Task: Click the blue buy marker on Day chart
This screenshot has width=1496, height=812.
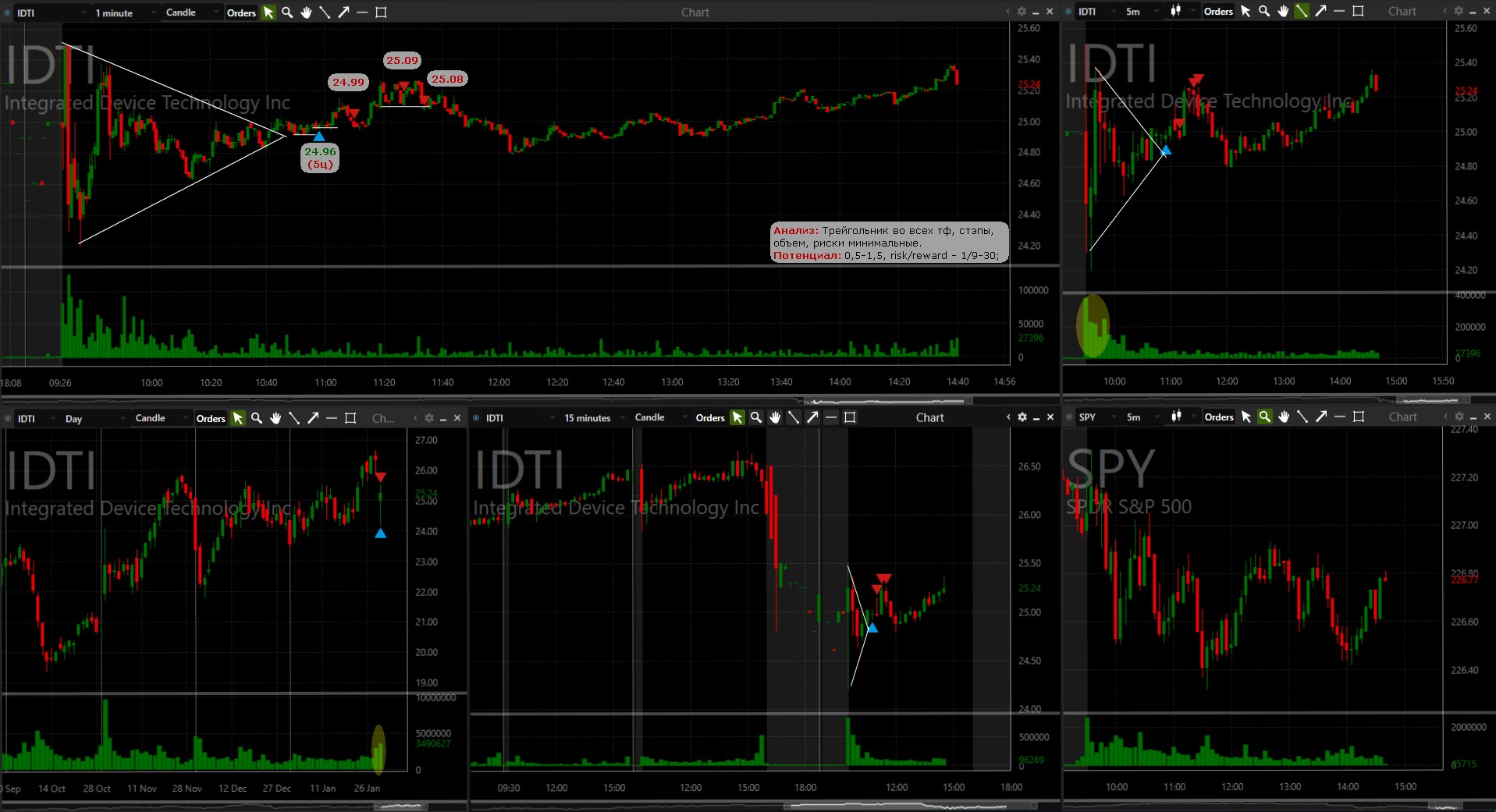Action: click(380, 534)
